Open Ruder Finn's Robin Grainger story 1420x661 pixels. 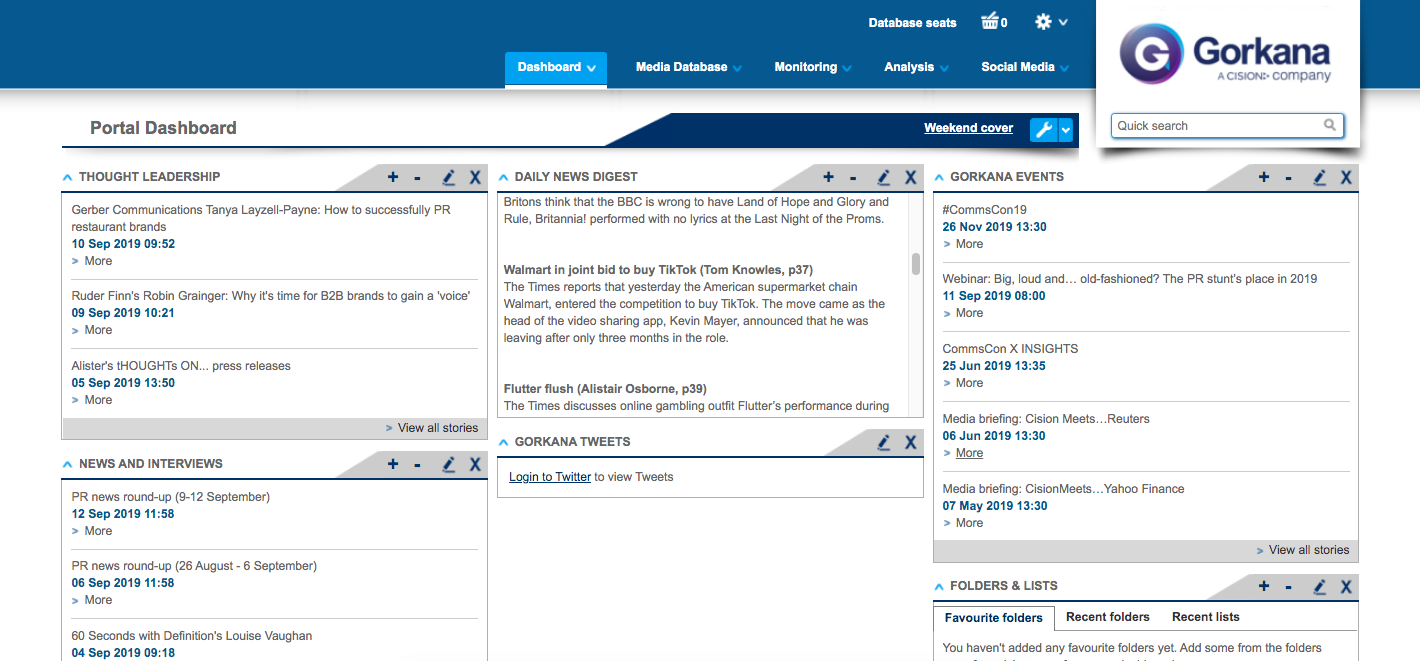pyautogui.click(x=271, y=297)
